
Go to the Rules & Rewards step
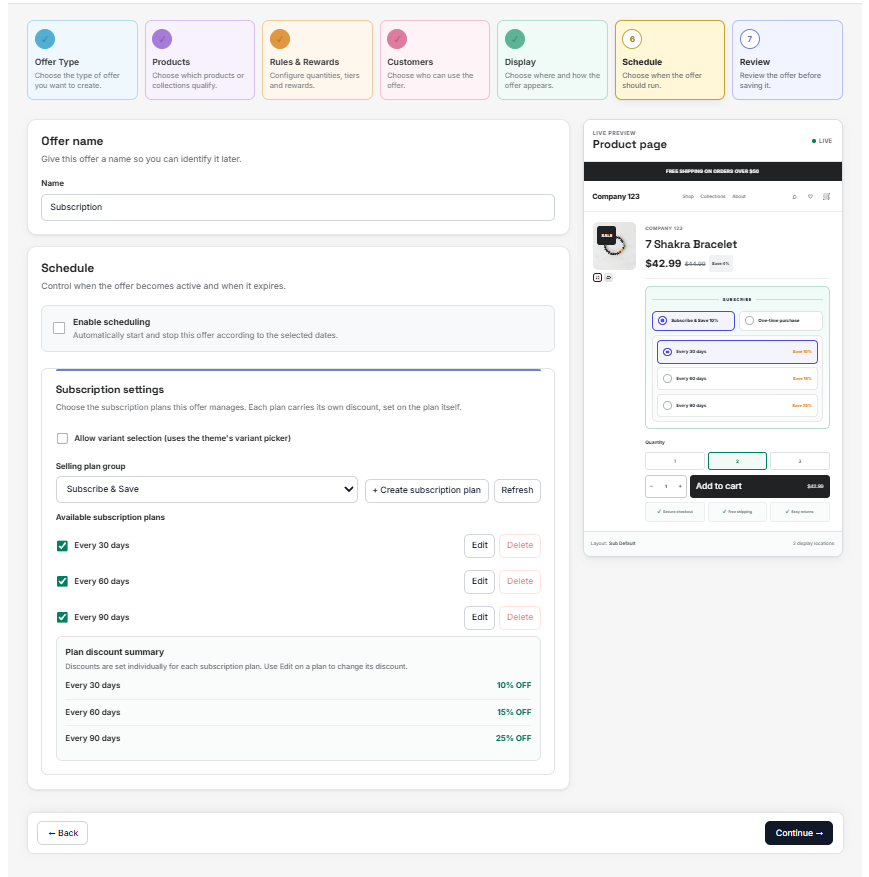click(317, 60)
